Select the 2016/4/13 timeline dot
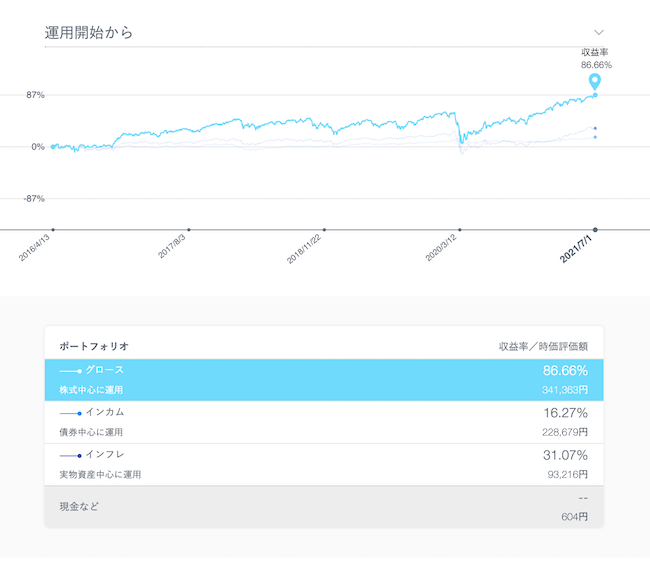 pyautogui.click(x=53, y=230)
